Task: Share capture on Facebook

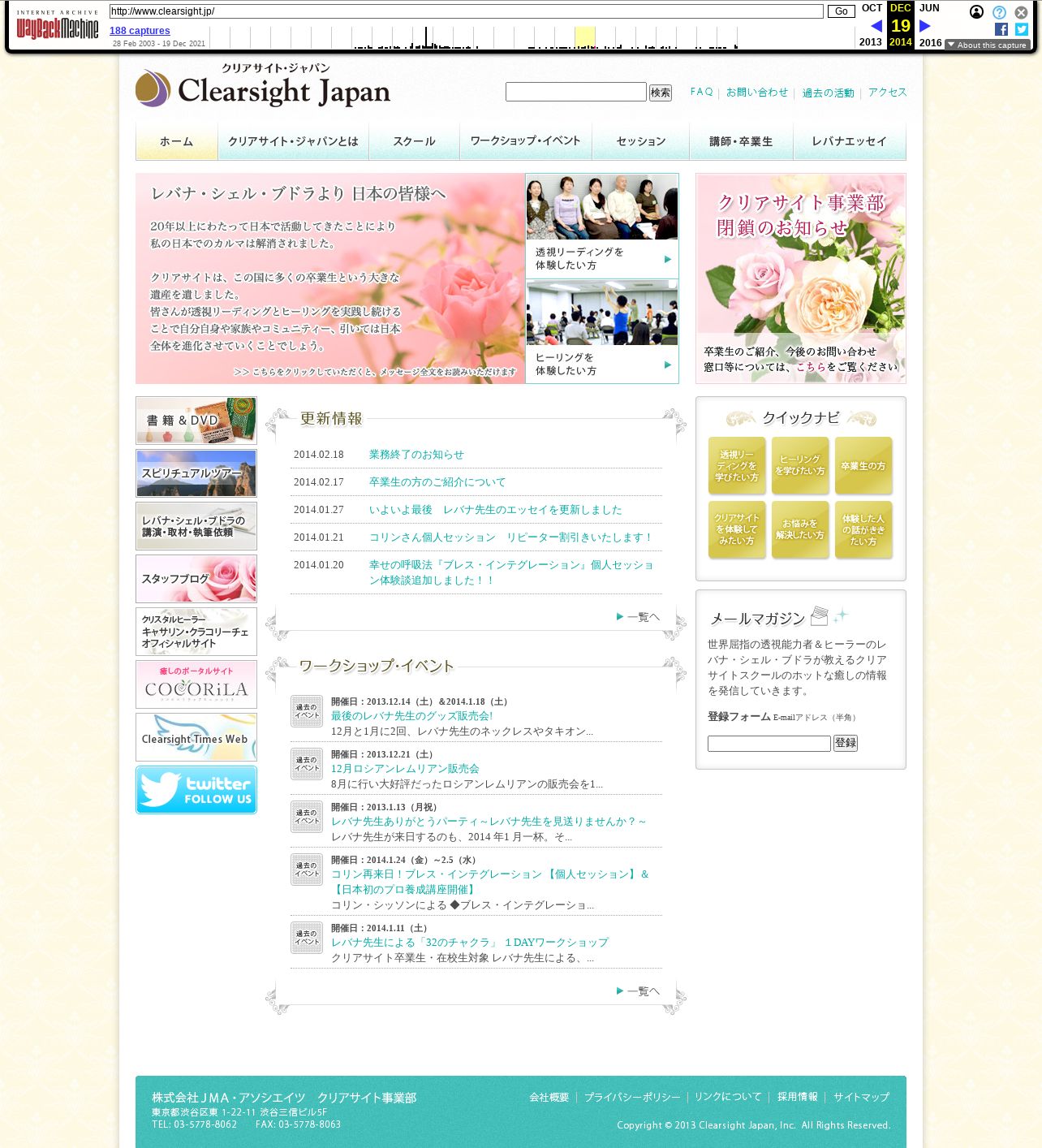Action: pyautogui.click(x=1001, y=29)
